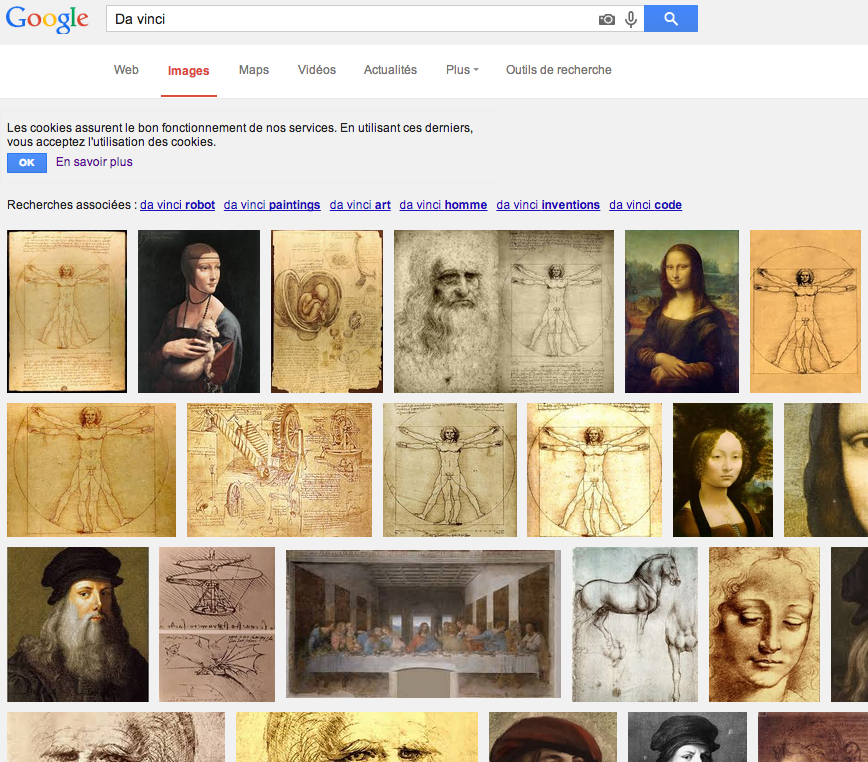868x762 pixels.
Task: Submit search with the blue magnifier button
Action: 671,19
